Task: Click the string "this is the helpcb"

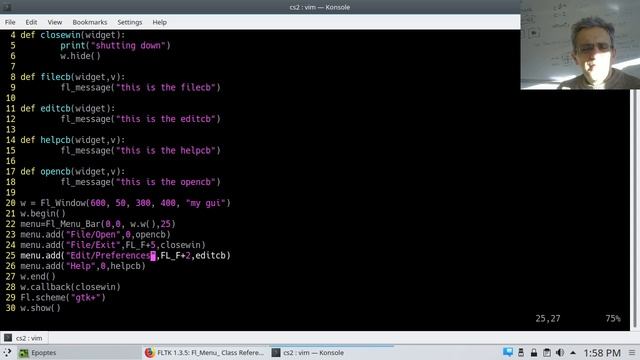Action: tap(166, 151)
